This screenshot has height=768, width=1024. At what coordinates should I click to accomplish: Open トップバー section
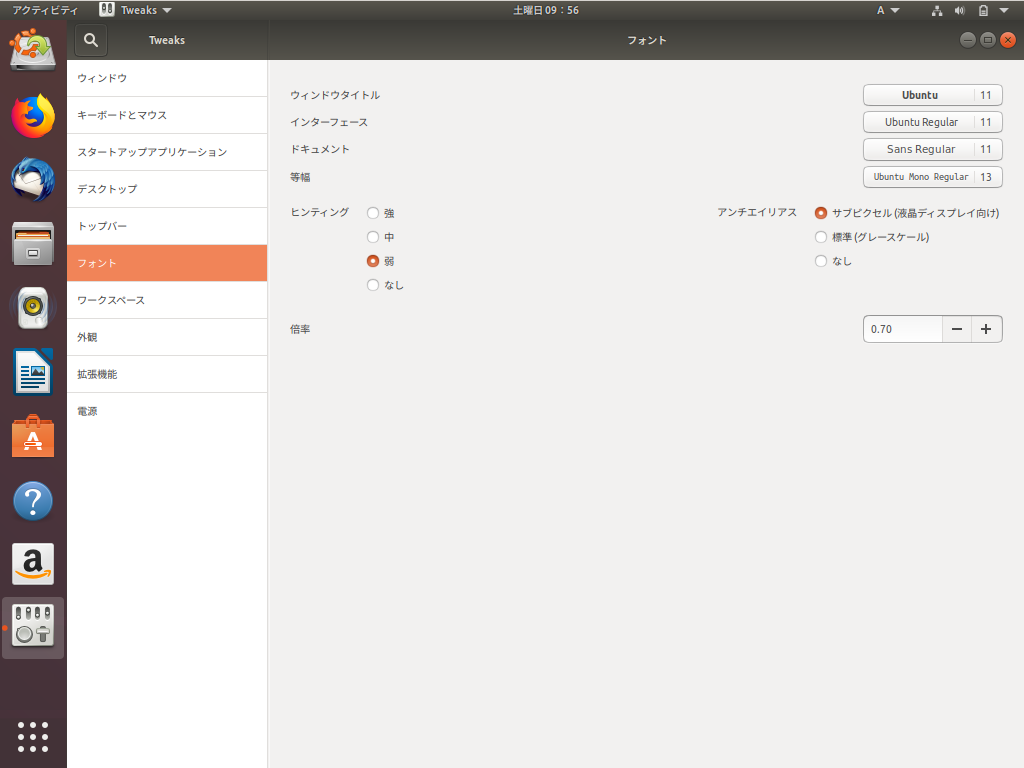(167, 227)
